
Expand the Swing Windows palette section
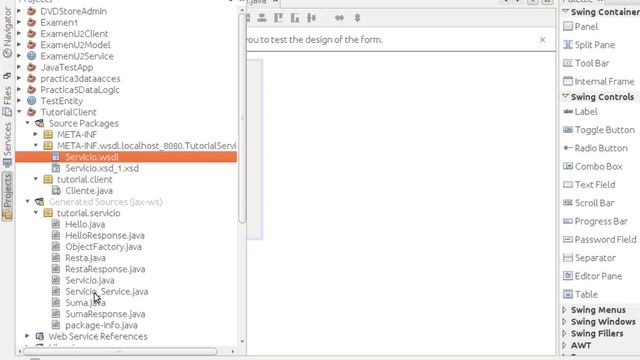click(564, 322)
